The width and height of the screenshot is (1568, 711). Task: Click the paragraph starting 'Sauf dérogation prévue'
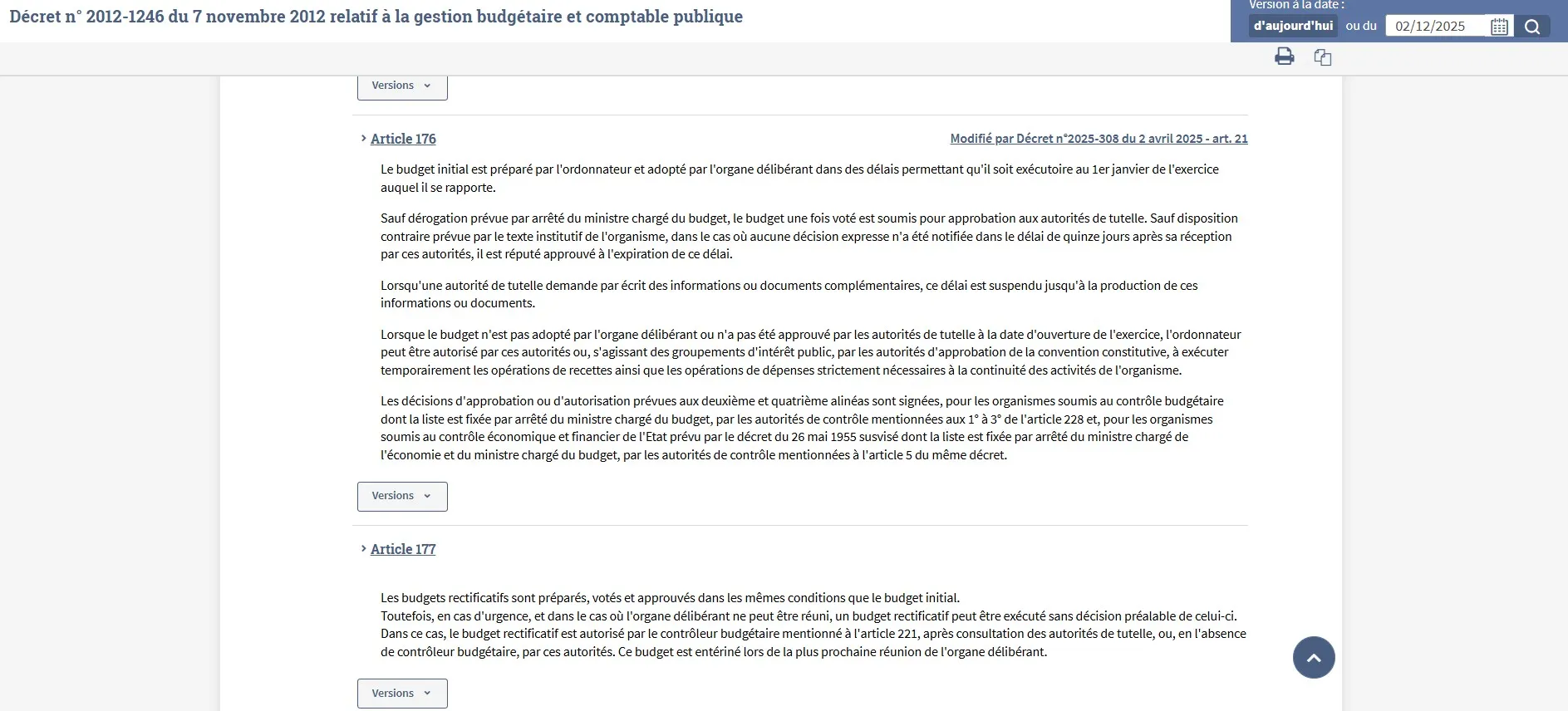click(x=809, y=236)
